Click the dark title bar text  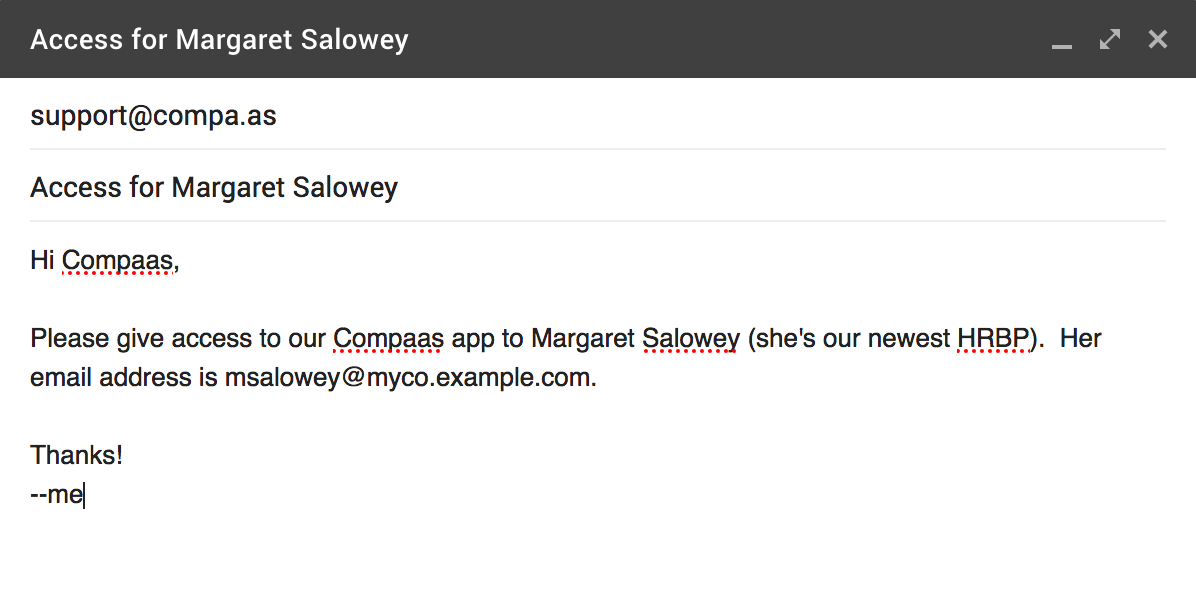pyautogui.click(x=220, y=40)
